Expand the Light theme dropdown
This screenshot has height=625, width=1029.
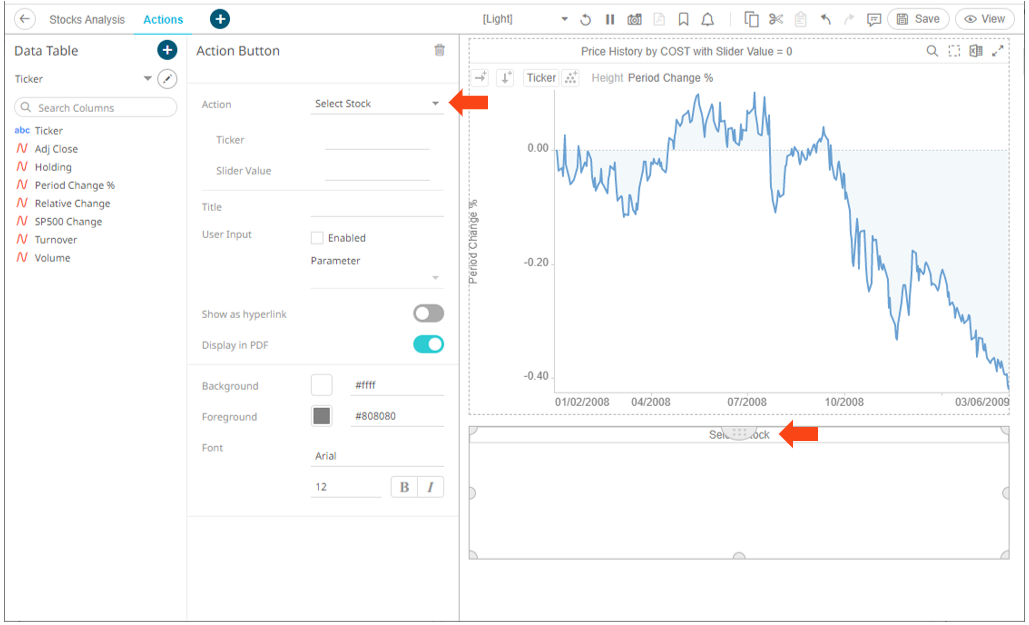tap(564, 19)
